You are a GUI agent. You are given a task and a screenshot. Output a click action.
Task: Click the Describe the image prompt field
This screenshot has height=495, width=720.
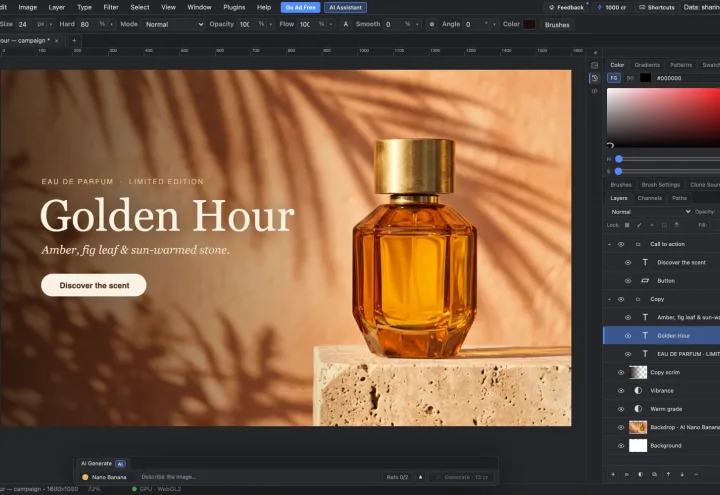point(259,477)
